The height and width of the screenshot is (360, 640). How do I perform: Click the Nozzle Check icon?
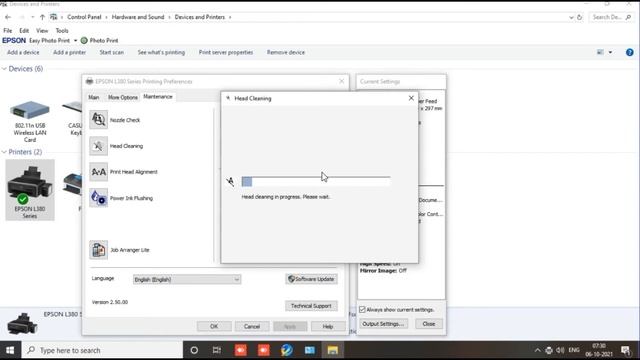98,120
